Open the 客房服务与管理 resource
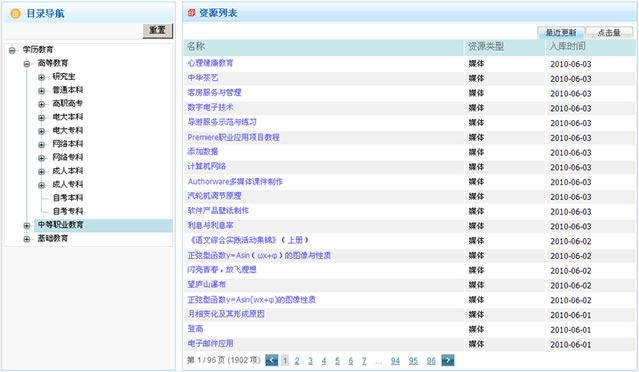Viewport: 639px width, 372px height. (214, 92)
